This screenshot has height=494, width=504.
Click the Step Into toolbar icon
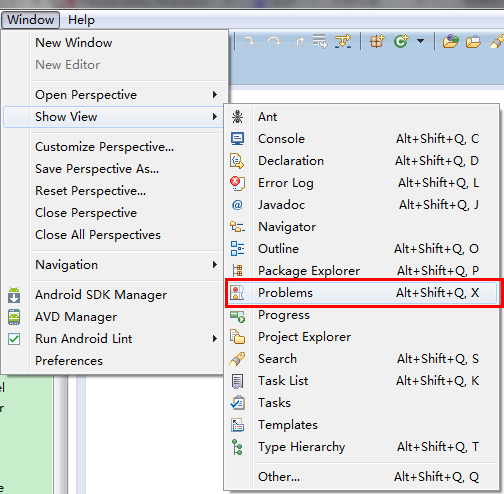coord(251,42)
